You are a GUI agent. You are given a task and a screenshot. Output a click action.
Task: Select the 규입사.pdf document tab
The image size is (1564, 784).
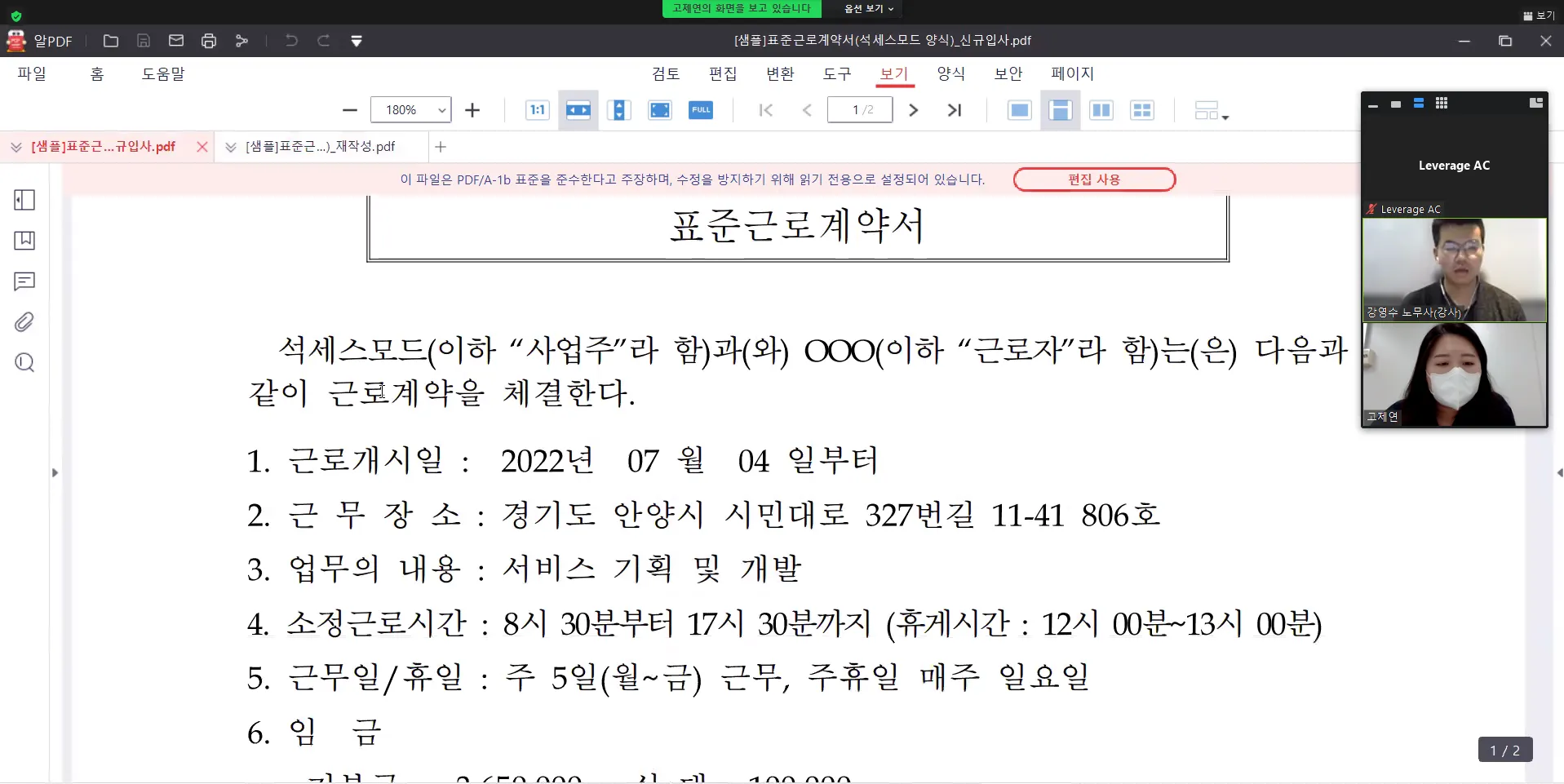pyautogui.click(x=103, y=147)
